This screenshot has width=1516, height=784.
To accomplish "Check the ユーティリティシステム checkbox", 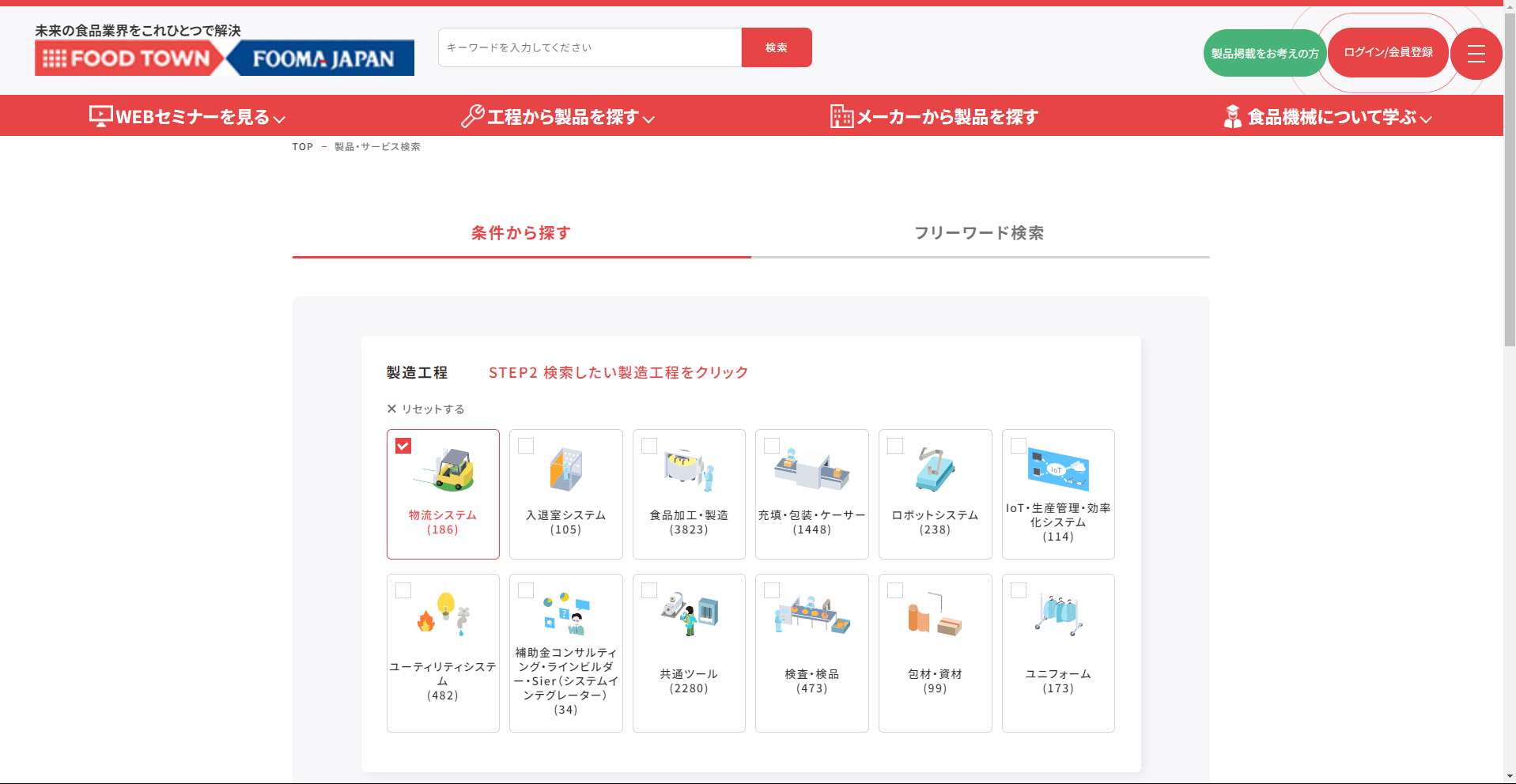I will tap(403, 590).
